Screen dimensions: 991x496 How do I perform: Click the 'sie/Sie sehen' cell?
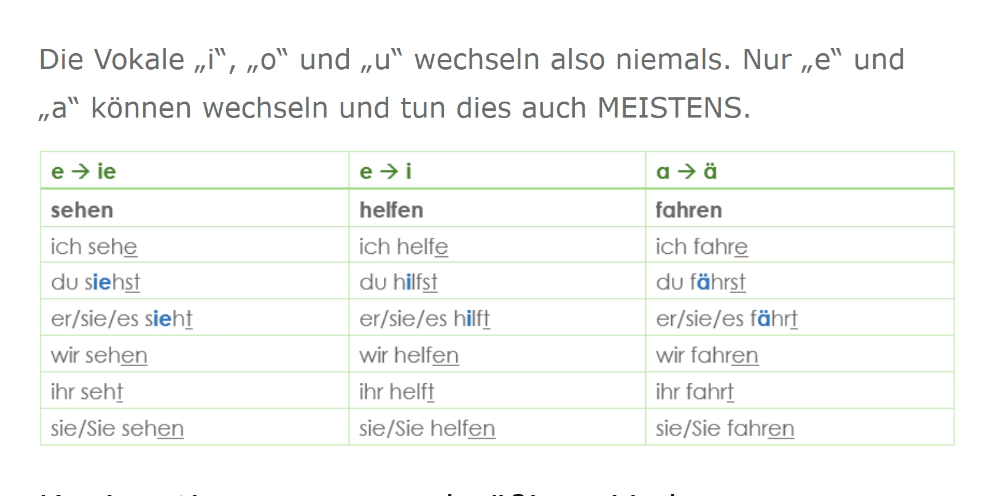point(117,429)
